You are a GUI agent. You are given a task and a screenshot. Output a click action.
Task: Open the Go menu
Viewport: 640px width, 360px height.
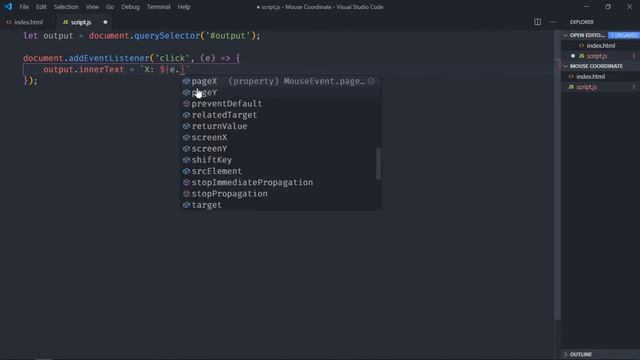coord(110,7)
